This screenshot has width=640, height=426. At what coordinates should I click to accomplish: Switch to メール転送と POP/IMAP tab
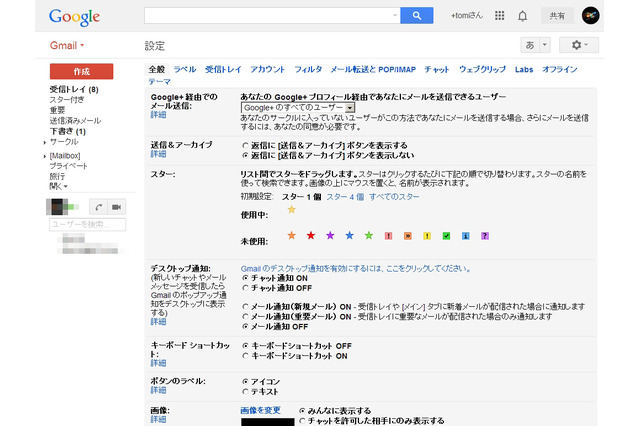[x=373, y=69]
